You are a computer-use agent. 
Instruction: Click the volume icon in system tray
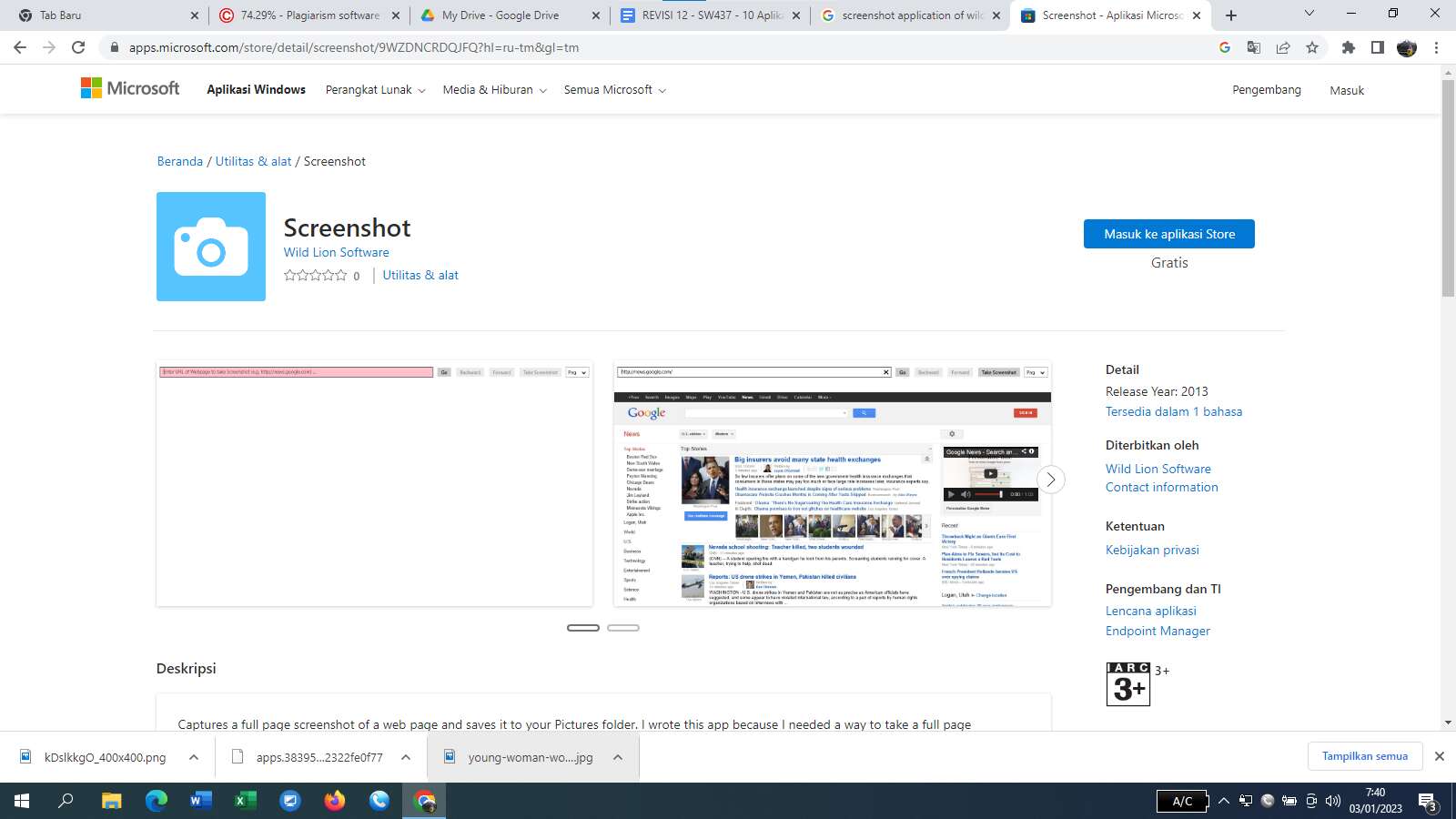click(x=1333, y=801)
